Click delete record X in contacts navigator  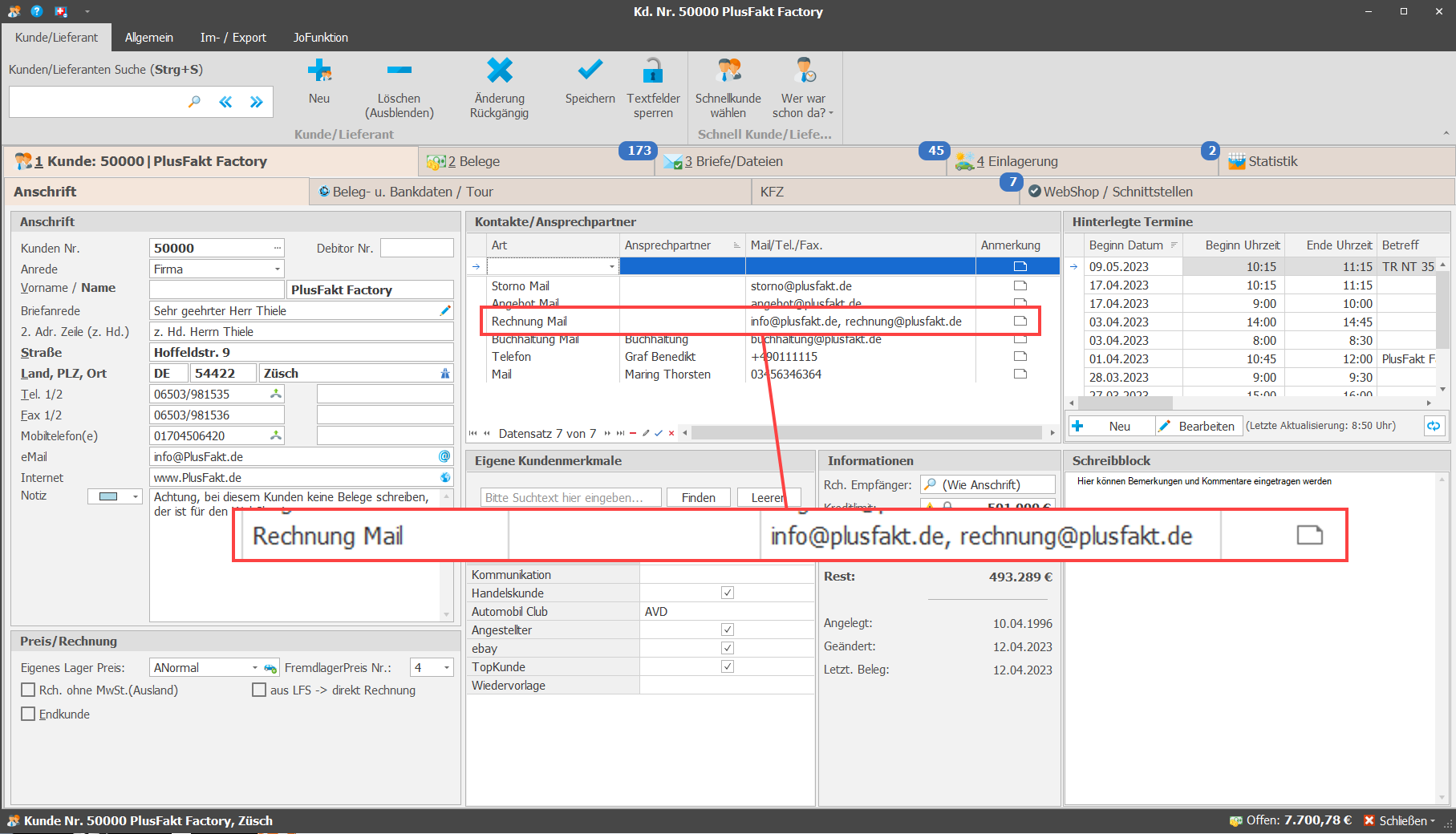click(x=671, y=433)
